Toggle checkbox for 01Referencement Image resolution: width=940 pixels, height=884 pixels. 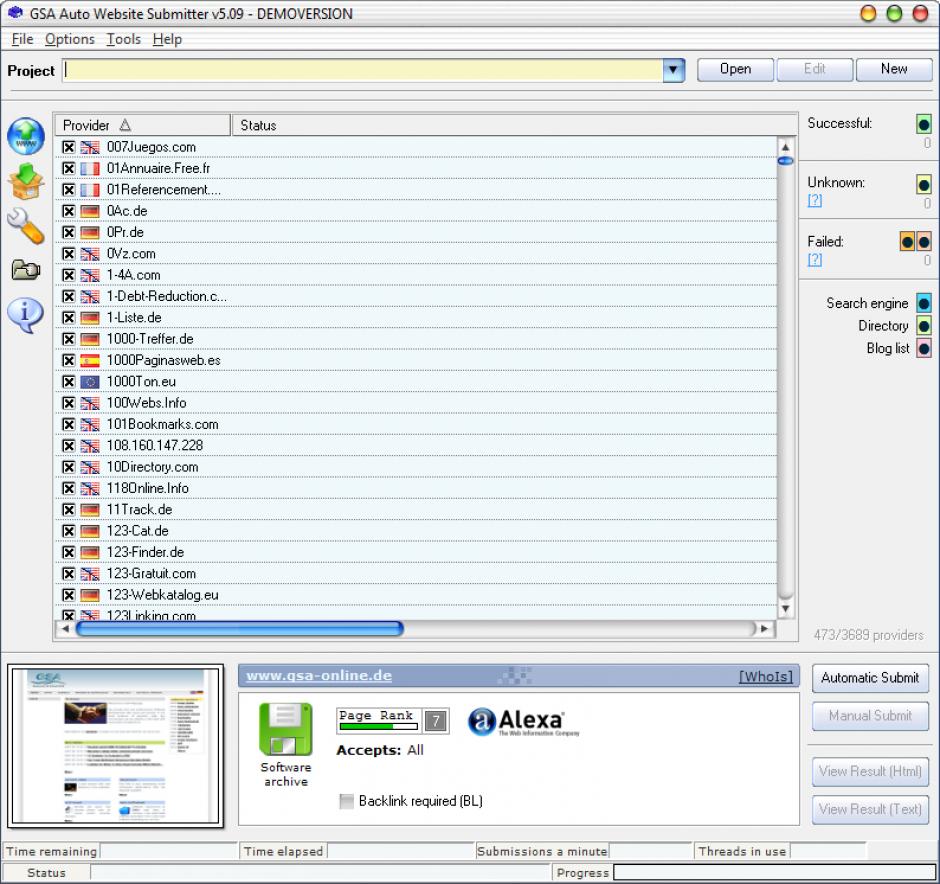pyautogui.click(x=69, y=190)
